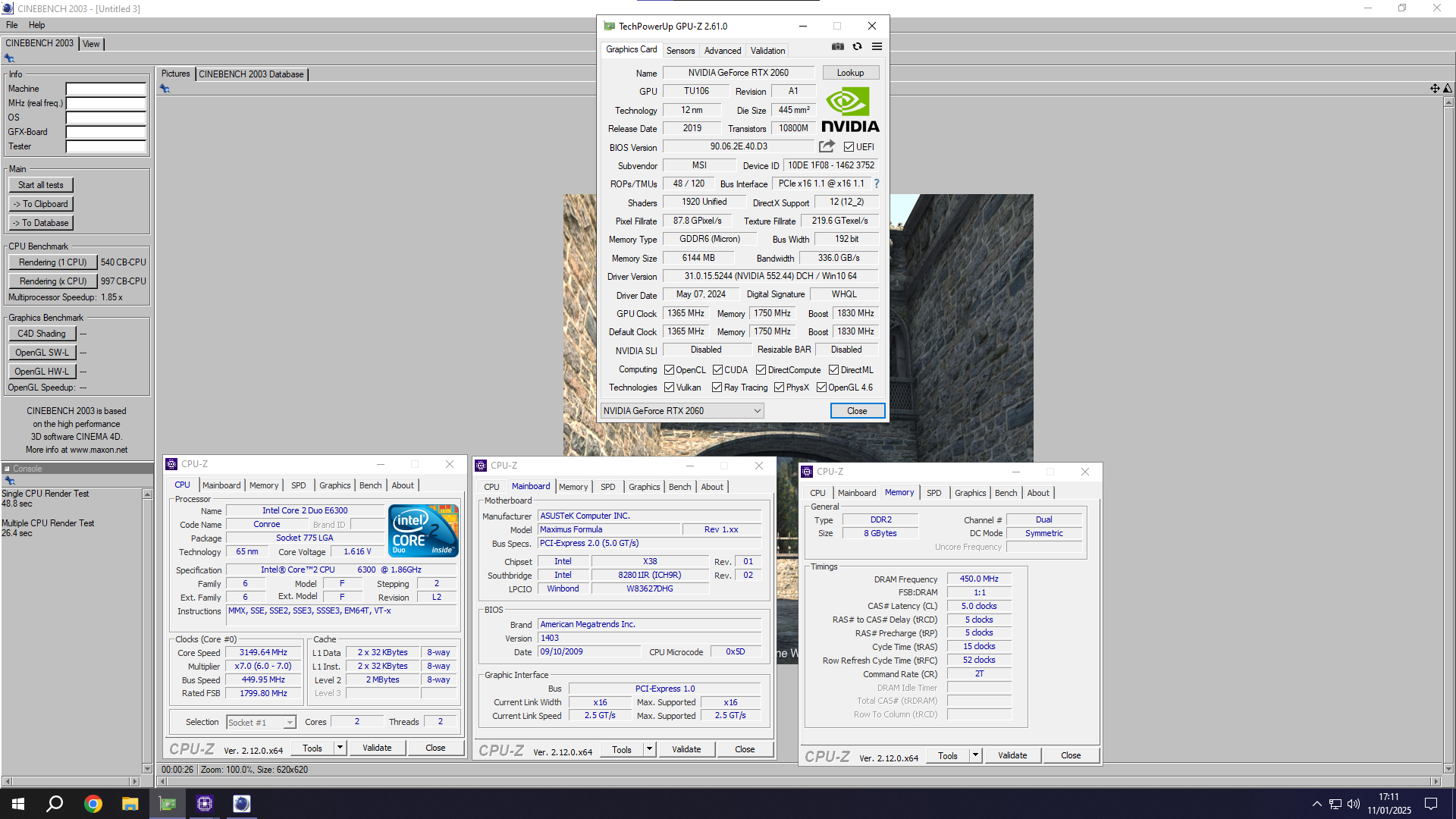
Task: Toggle the Ray Tracing checkbox
Action: click(x=717, y=388)
